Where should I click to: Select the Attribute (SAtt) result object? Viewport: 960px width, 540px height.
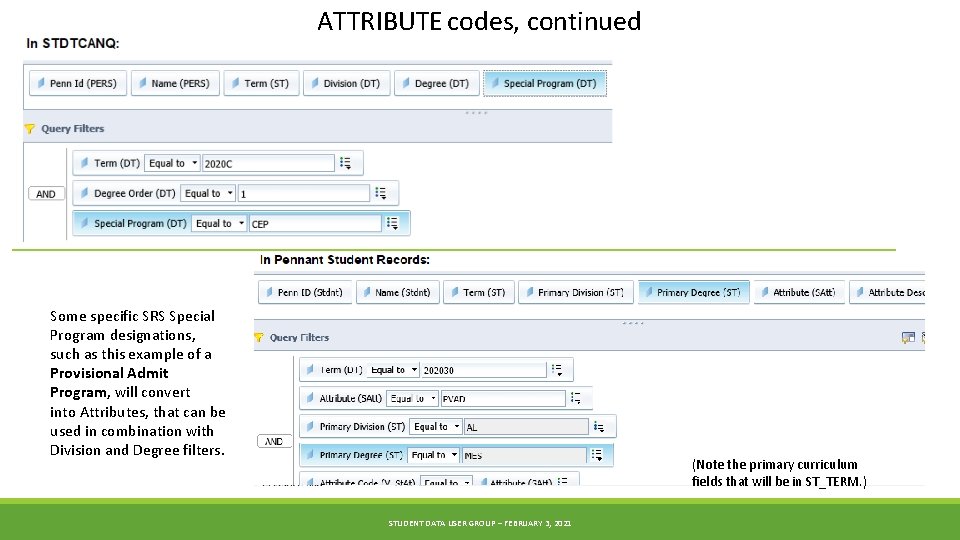pyautogui.click(x=799, y=293)
